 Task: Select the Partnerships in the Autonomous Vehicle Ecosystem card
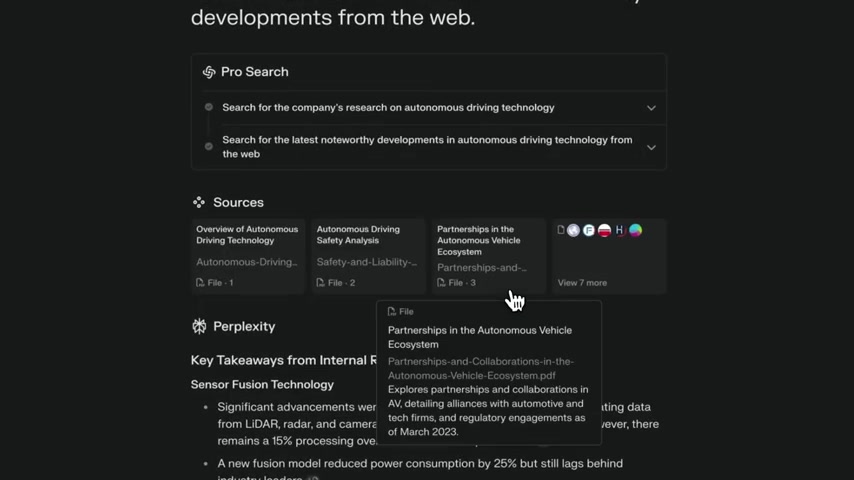pyautogui.click(x=489, y=256)
